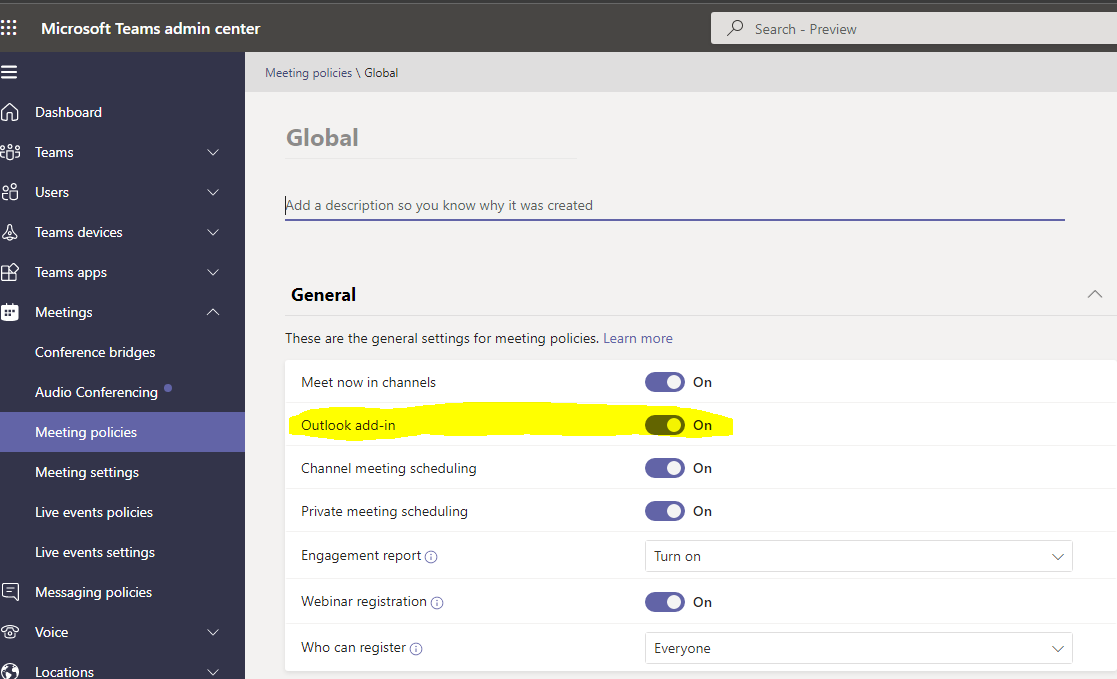Collapse the Meetings section
This screenshot has width=1117, height=679.
[212, 311]
